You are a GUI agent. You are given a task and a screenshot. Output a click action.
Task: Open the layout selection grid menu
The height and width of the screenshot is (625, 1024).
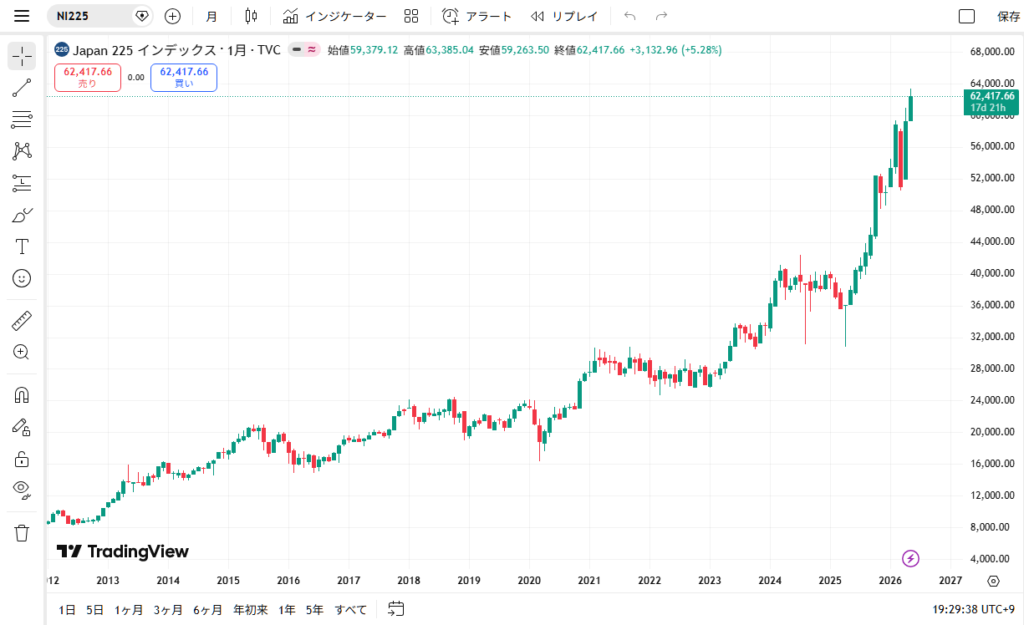[x=411, y=16]
